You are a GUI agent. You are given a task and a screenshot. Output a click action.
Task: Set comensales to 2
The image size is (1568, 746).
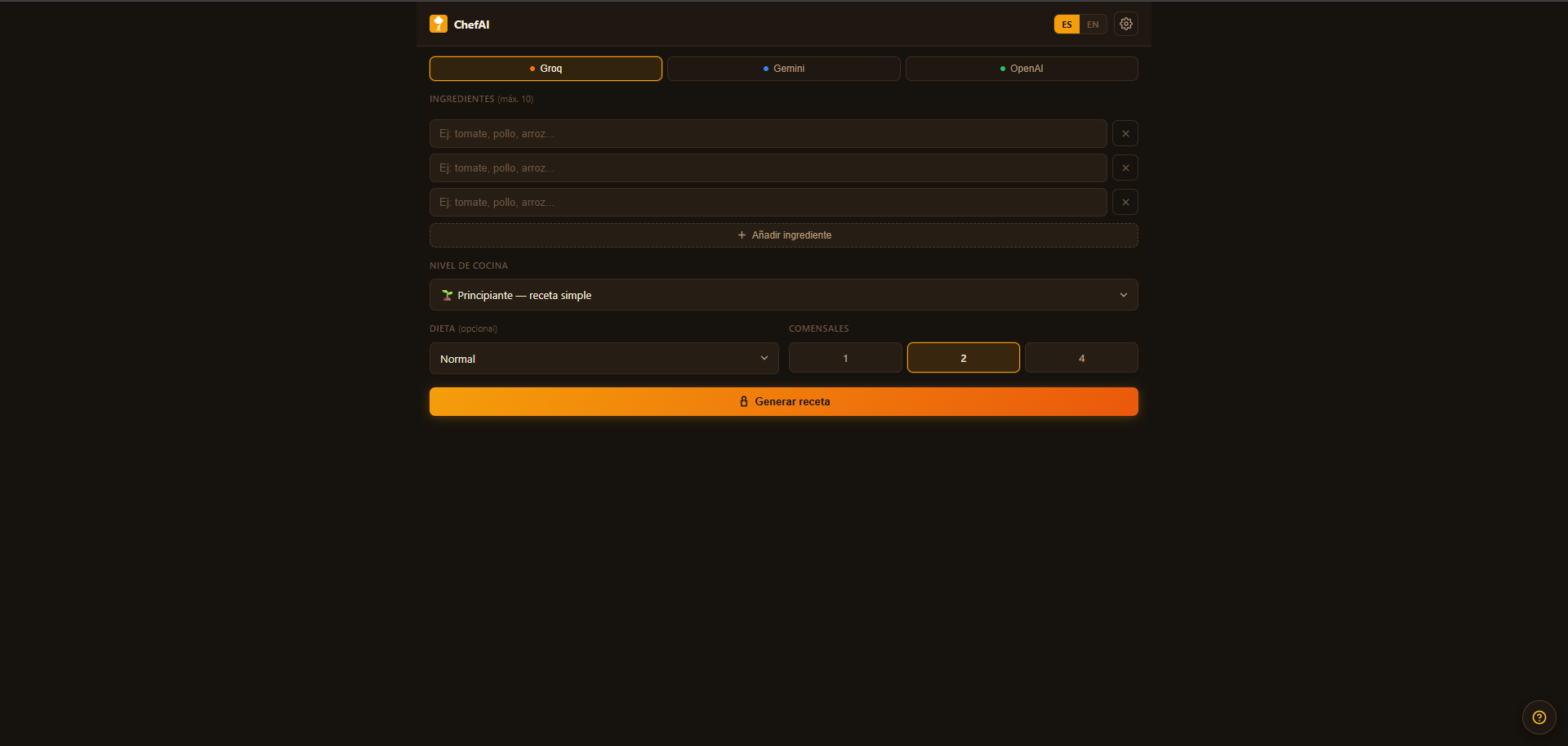coord(964,358)
